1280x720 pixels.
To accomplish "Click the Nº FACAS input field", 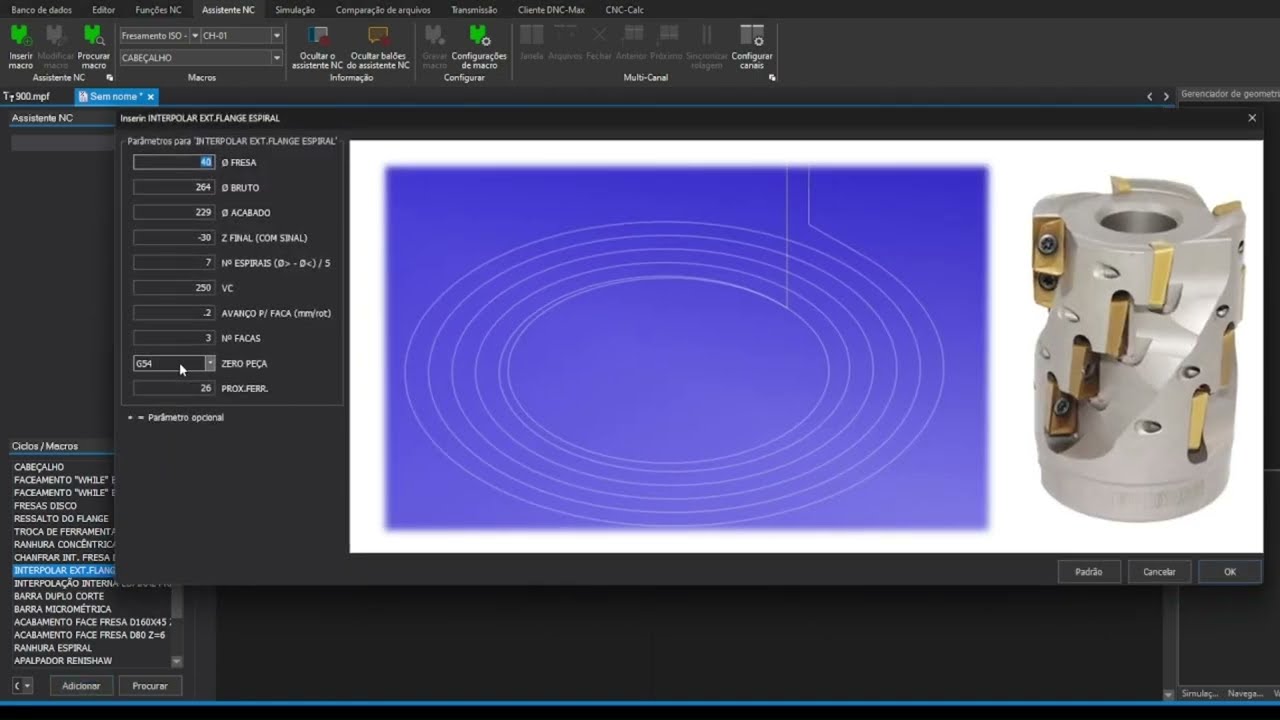I will (174, 338).
